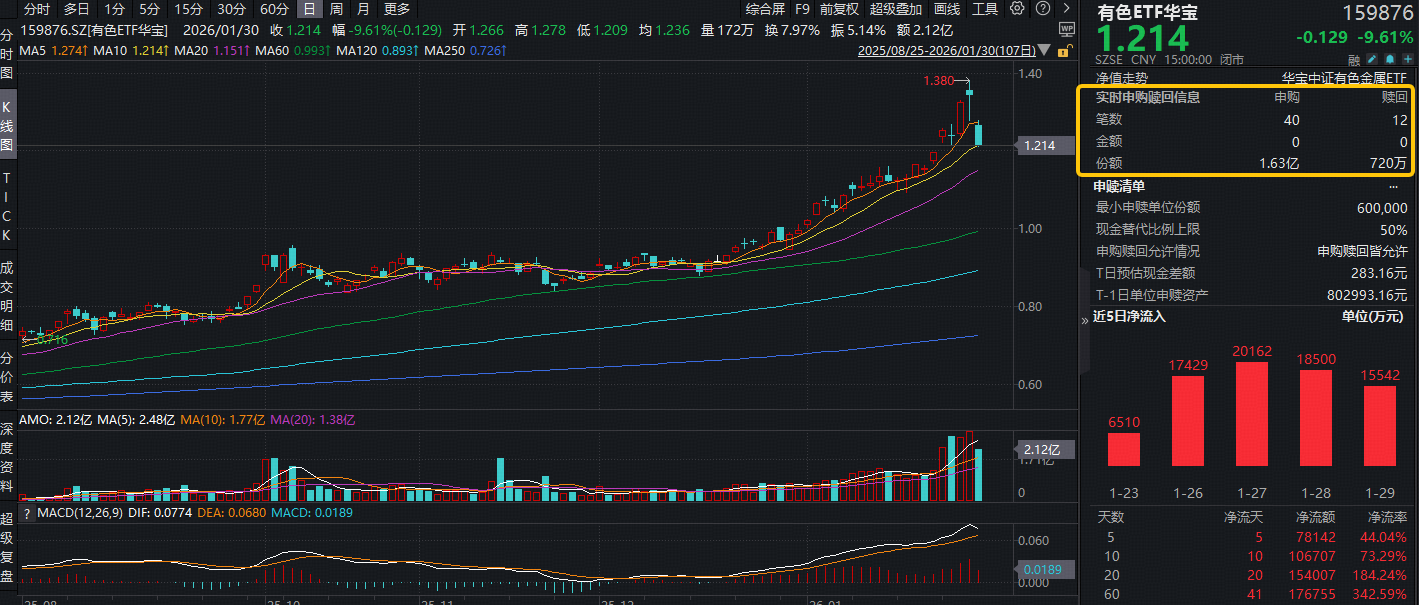Toggle 前复权 price adjustment mode
The height and width of the screenshot is (605, 1419).
point(838,9)
